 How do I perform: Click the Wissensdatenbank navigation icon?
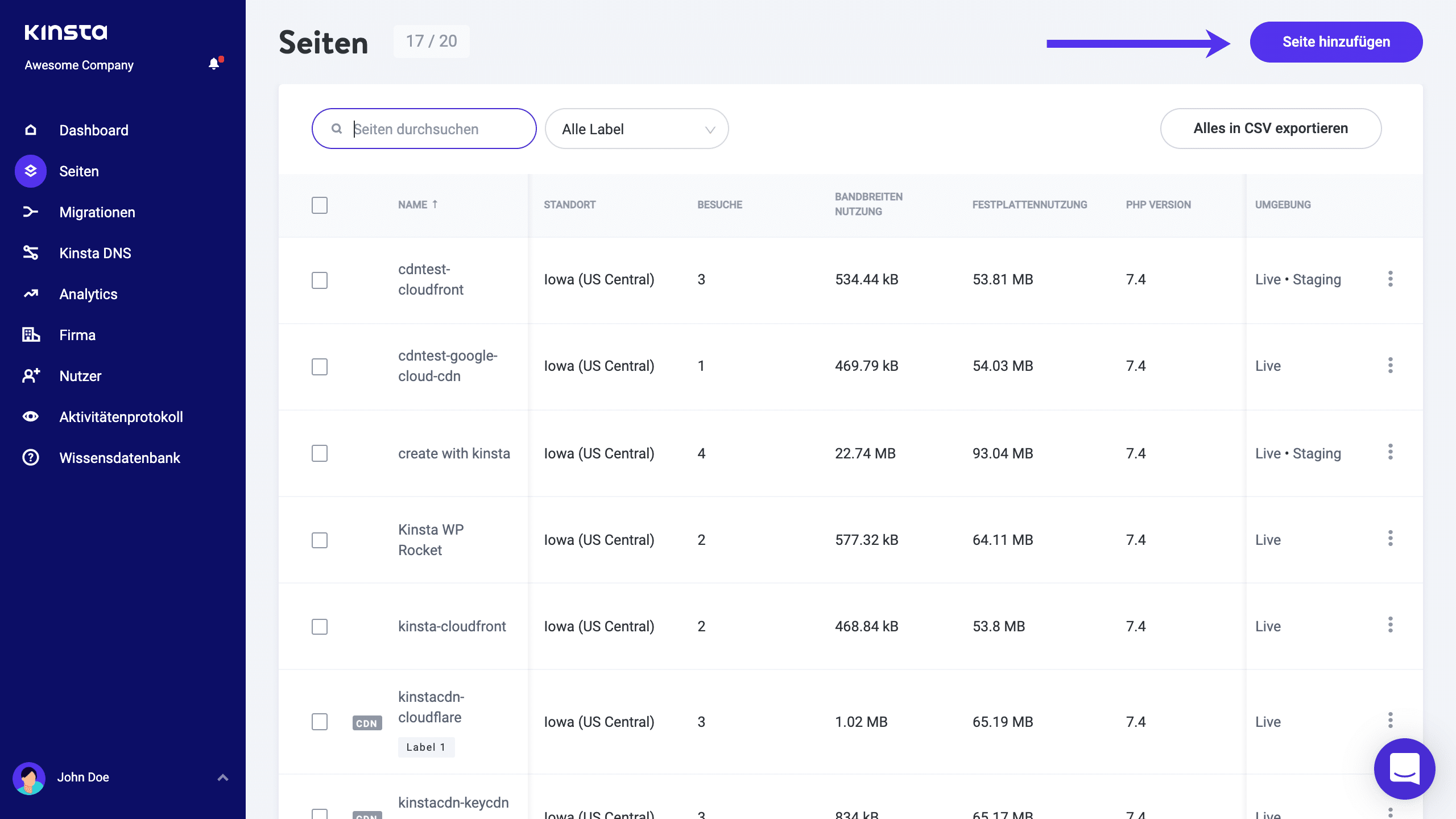(31, 458)
